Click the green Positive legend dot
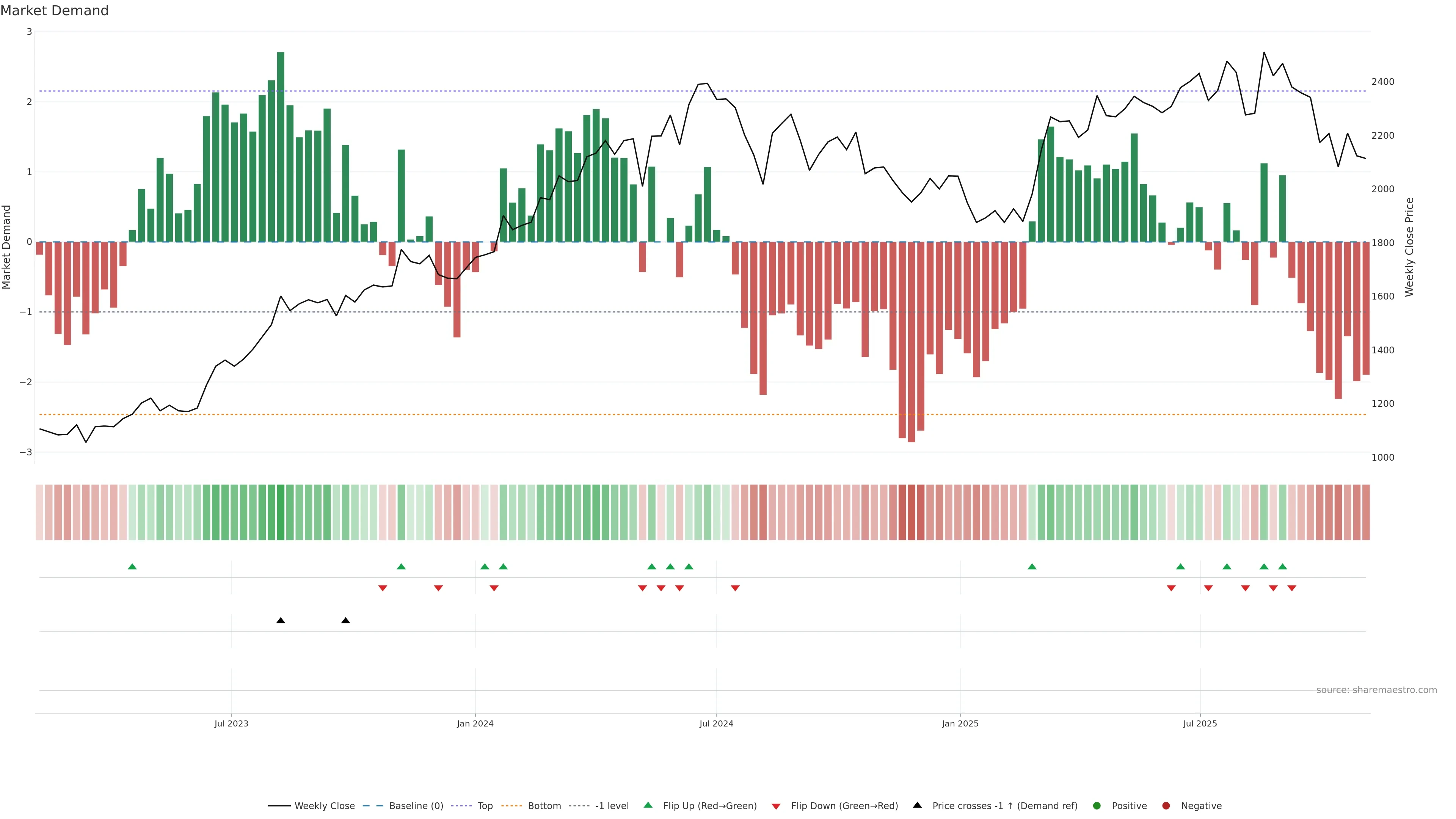1456x819 pixels. tap(1097, 806)
